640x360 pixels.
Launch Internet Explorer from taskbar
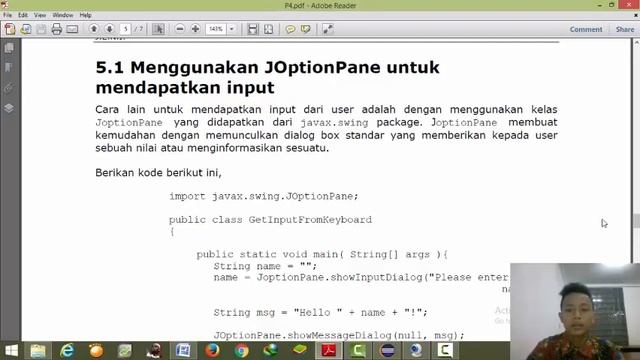coord(67,351)
